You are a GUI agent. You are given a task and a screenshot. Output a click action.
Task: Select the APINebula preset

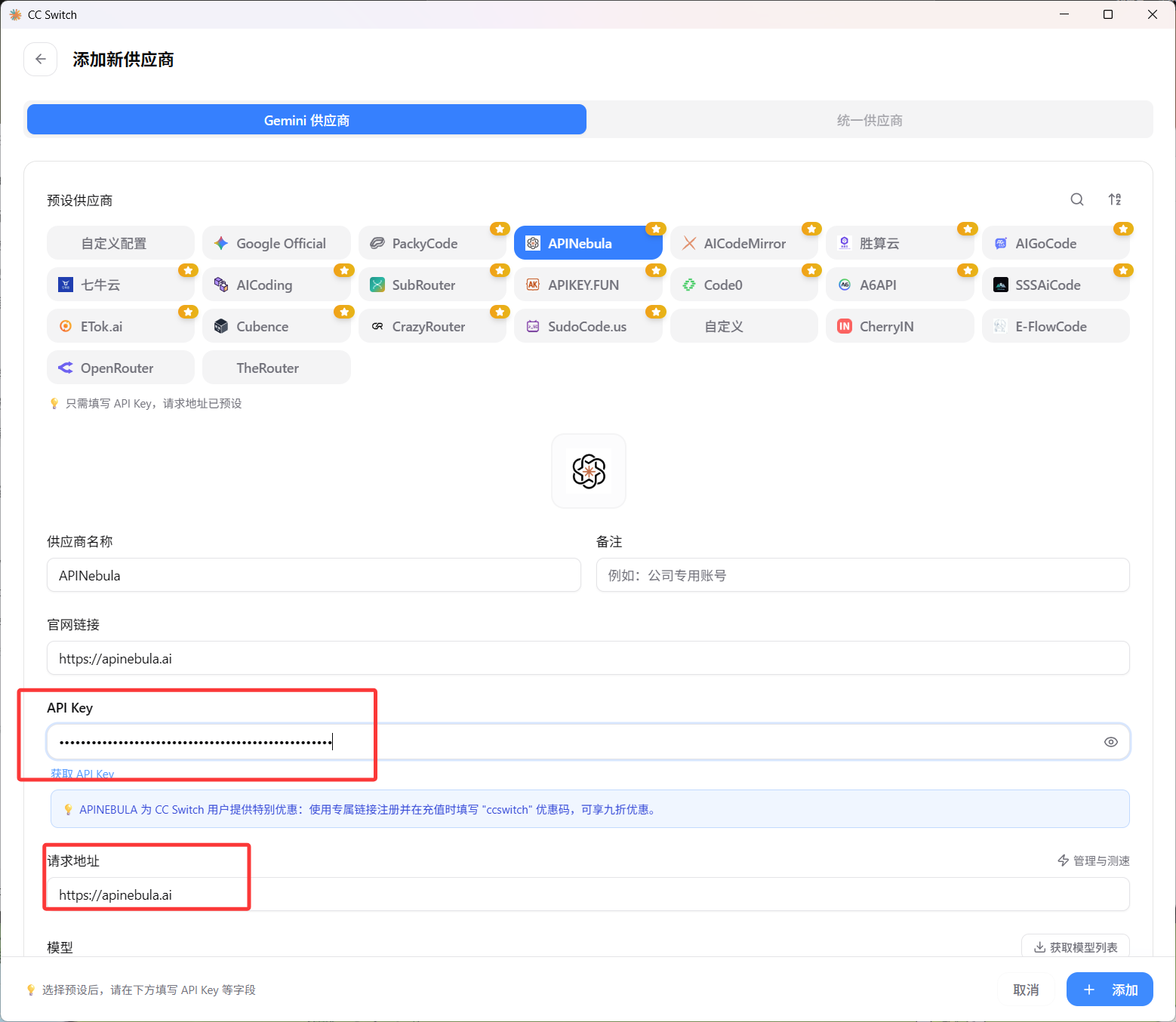[588, 243]
